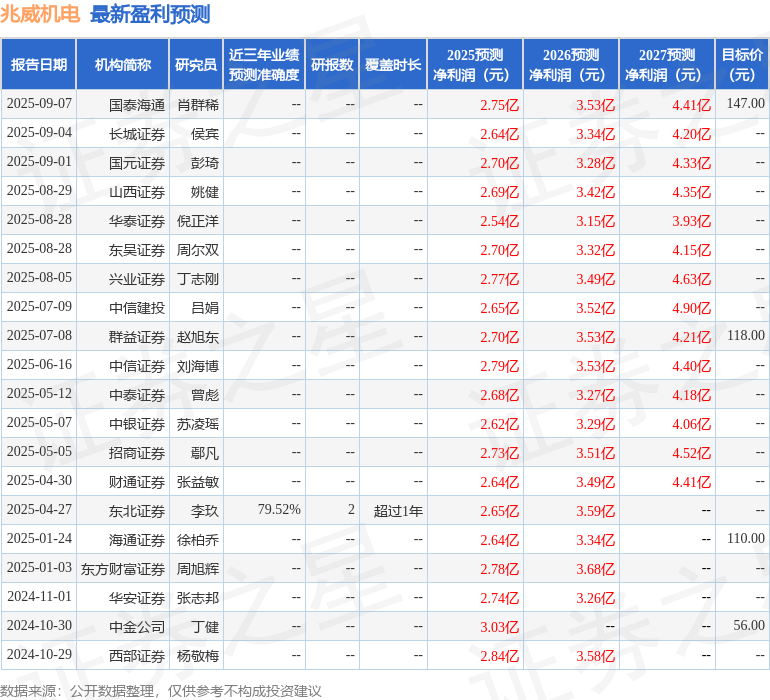Click the 79.52% accuracy value
770x700 pixels.
279,510
